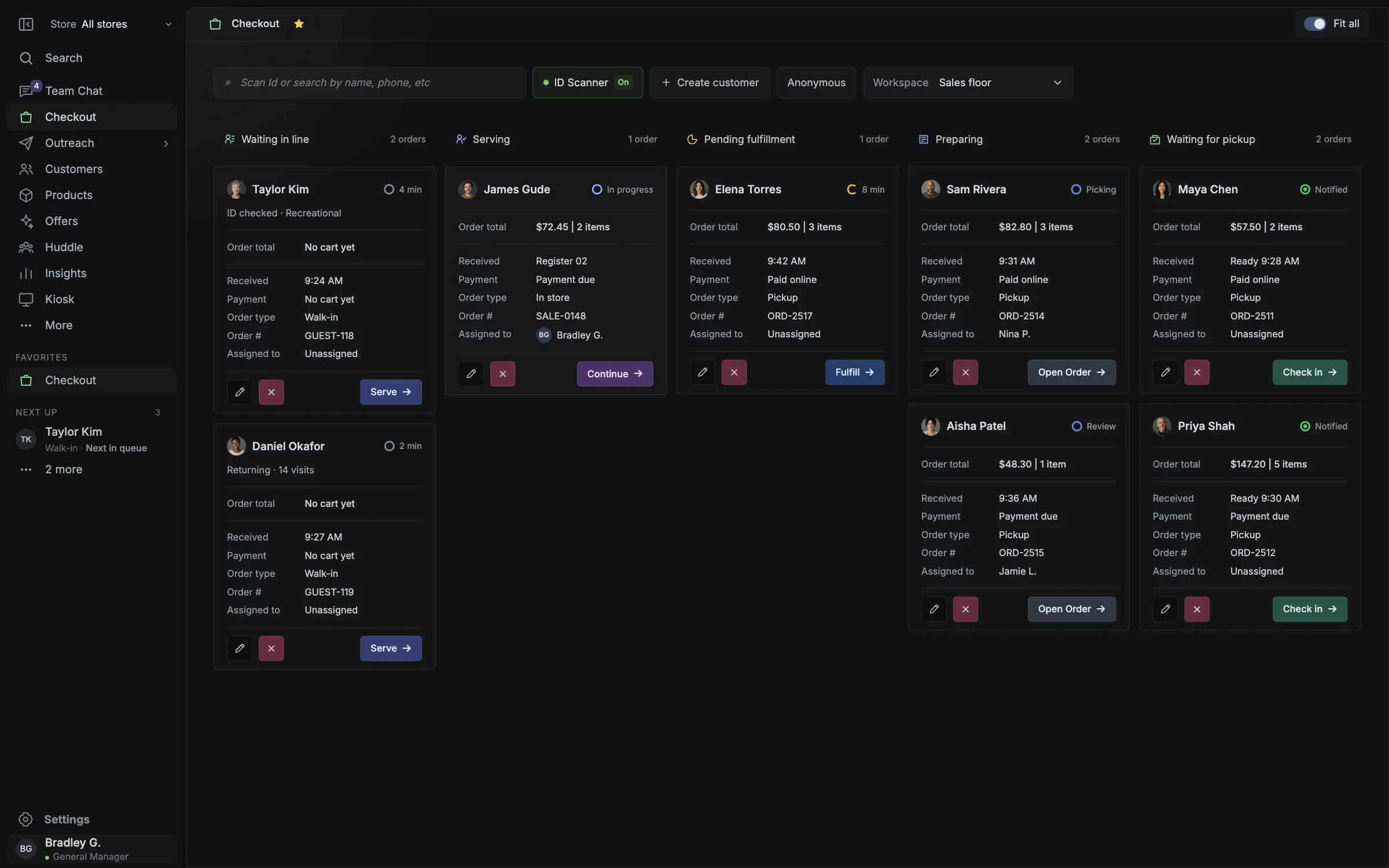Image resolution: width=1389 pixels, height=868 pixels.
Task: Select the Anonymous customer button
Action: (x=816, y=83)
